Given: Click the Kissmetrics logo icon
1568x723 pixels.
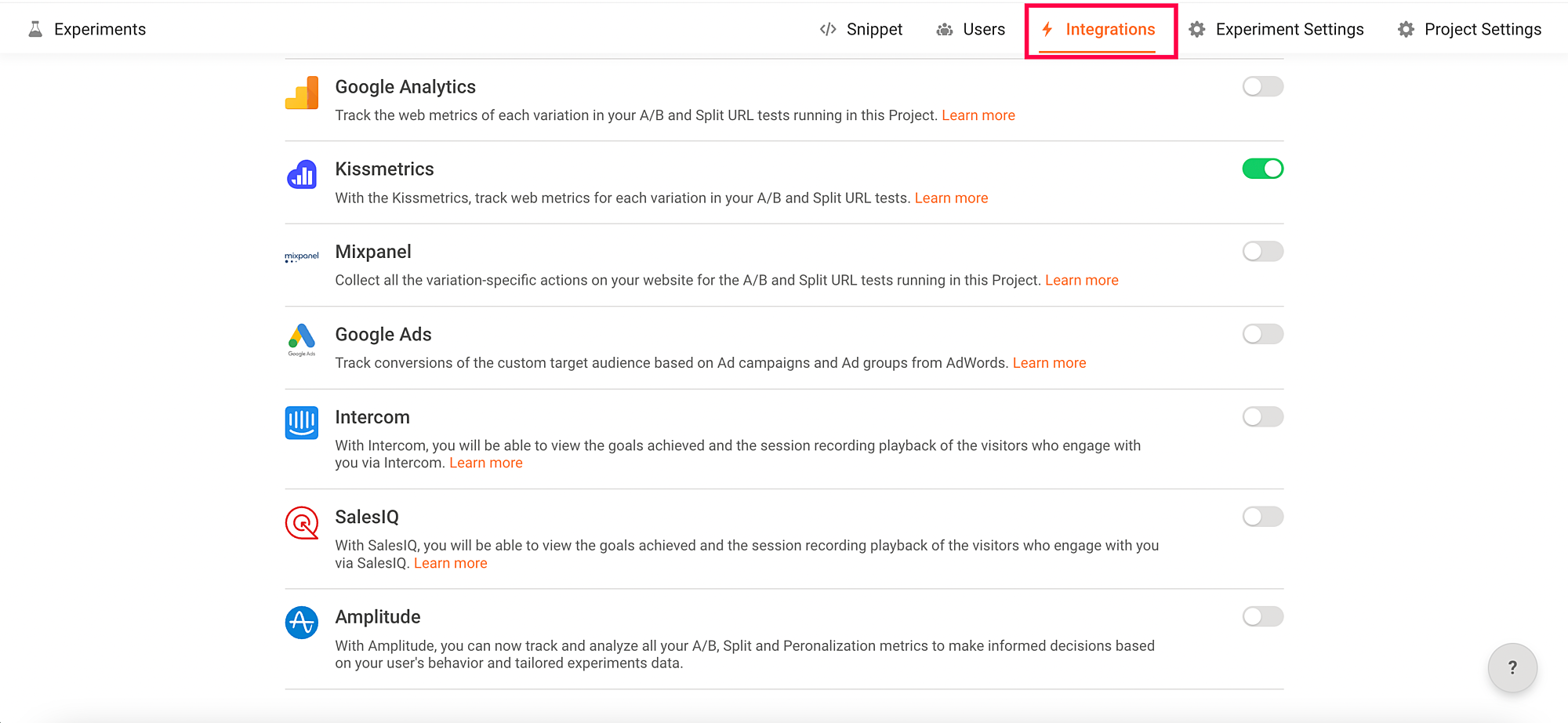Looking at the screenshot, I should tap(302, 175).
